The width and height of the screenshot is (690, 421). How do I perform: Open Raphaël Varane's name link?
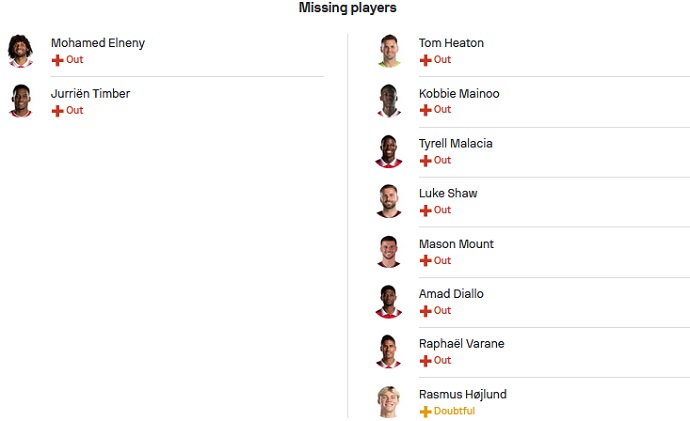pyautogui.click(x=461, y=344)
